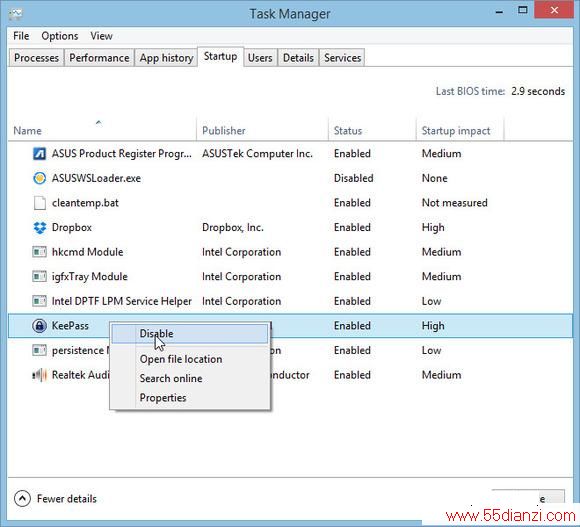This screenshot has width=580, height=527.
Task: Sort by the Startup impact column header
Action: point(460,130)
